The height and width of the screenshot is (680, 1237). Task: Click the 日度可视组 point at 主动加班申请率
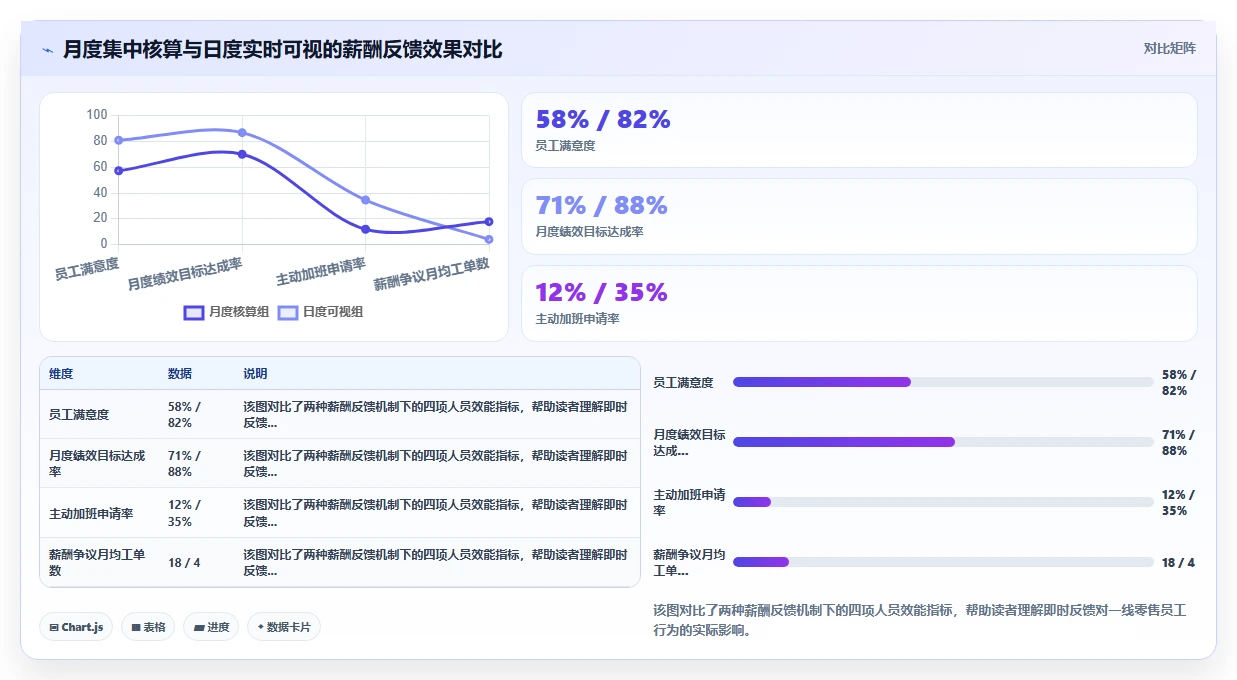[365, 200]
